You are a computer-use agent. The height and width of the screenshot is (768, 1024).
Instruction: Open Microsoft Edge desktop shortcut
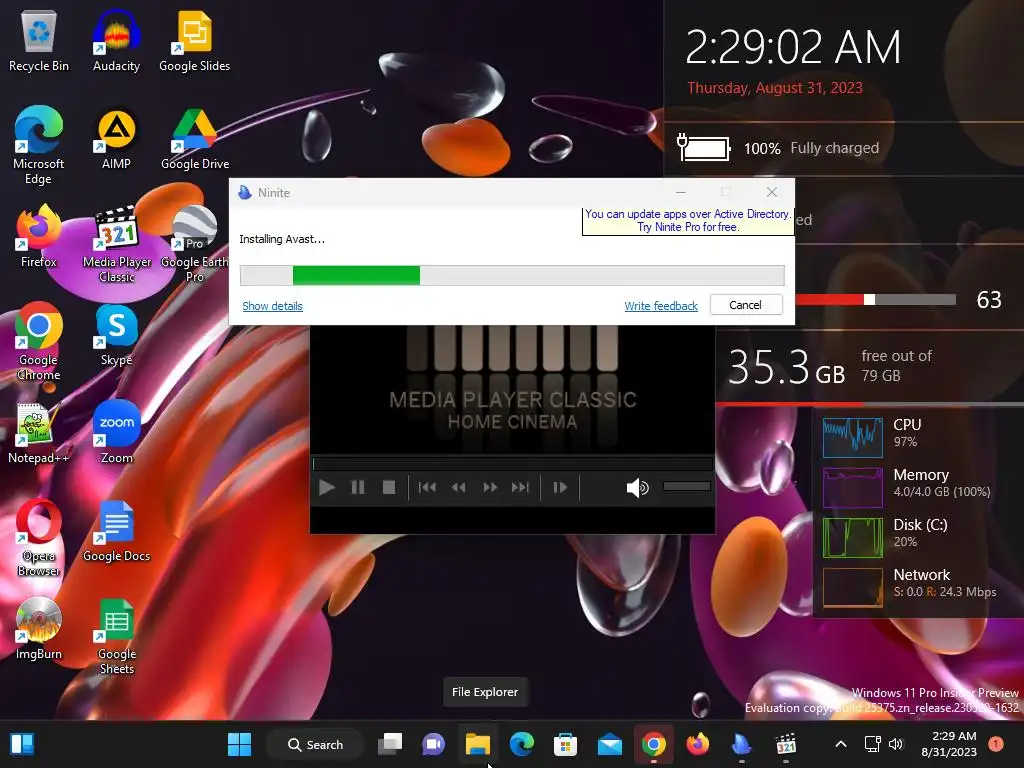point(39,145)
